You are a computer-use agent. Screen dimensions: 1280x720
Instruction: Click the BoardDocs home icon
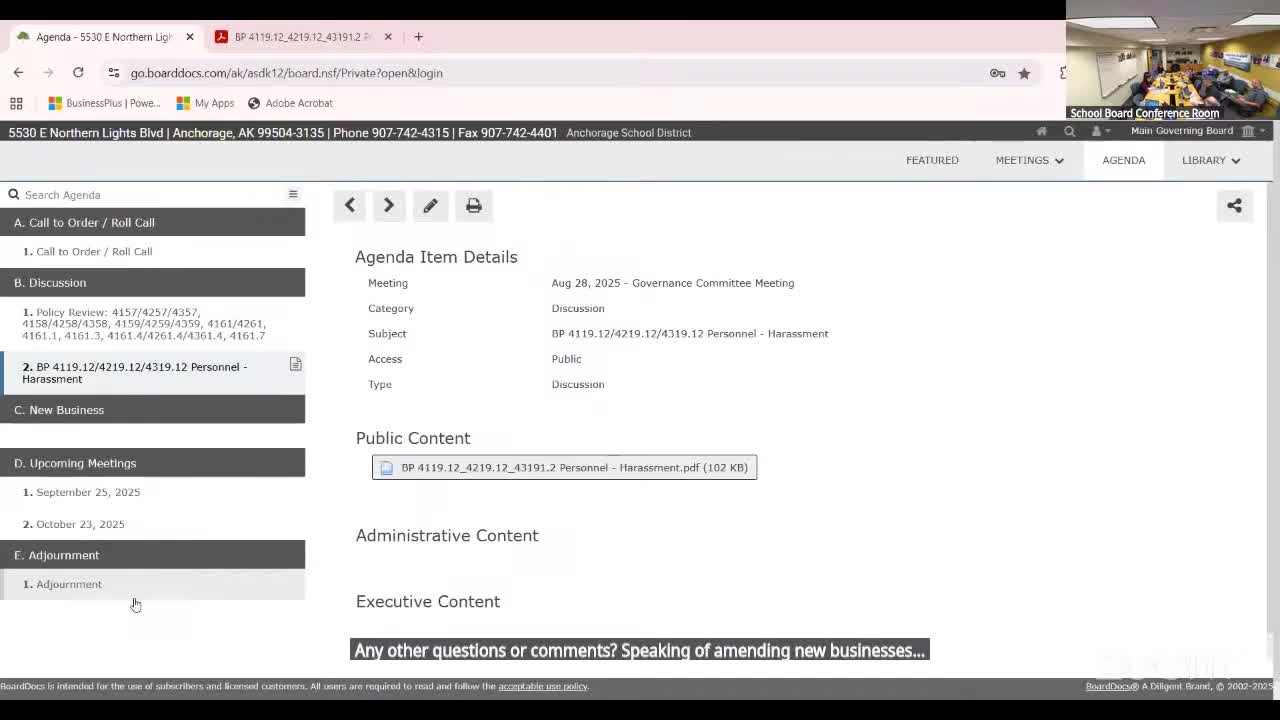coord(1041,131)
